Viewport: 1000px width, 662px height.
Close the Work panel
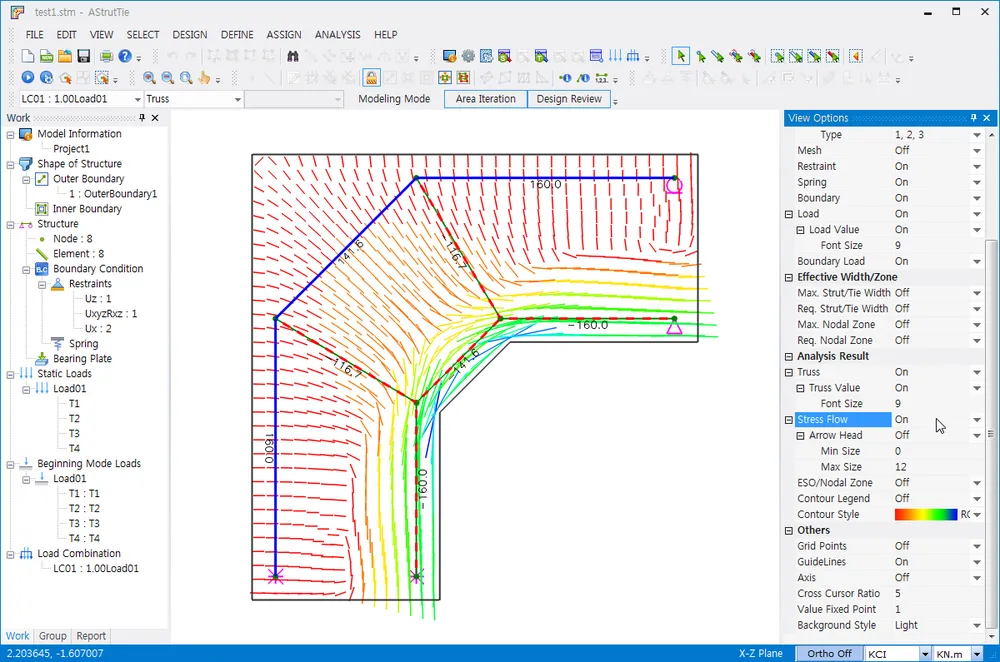(x=155, y=117)
